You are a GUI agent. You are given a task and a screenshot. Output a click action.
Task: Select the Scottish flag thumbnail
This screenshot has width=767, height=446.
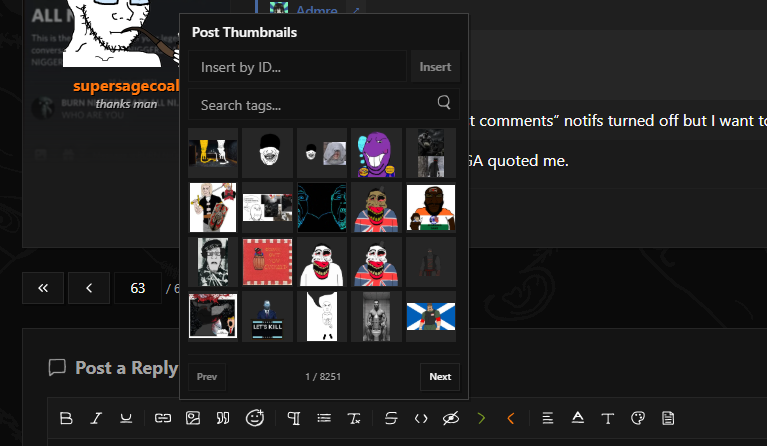pos(430,316)
